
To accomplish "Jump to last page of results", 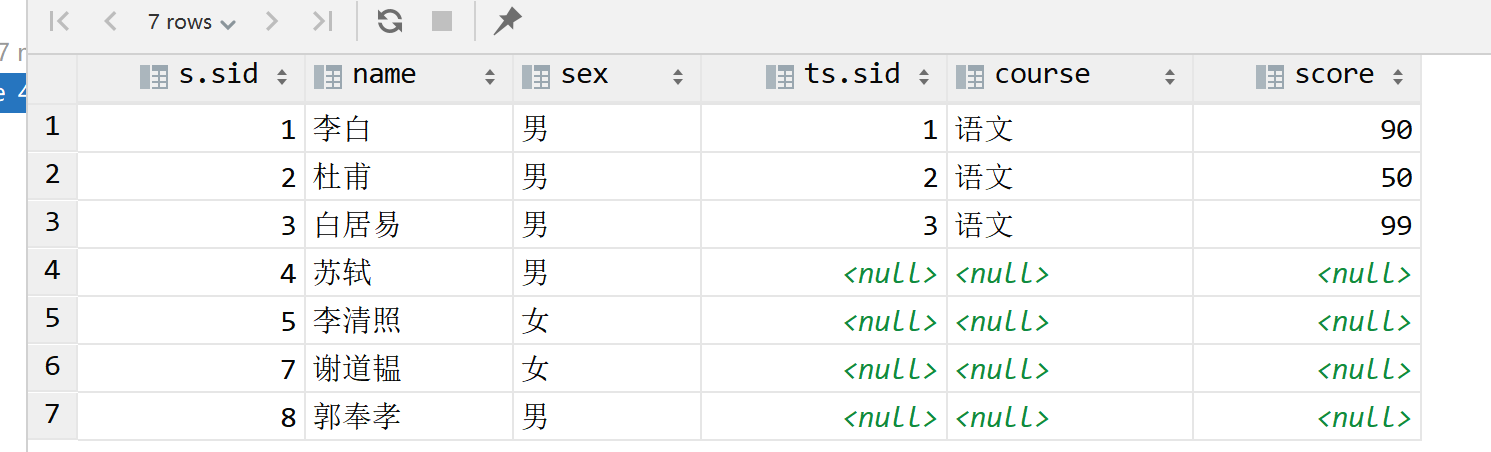I will point(322,21).
